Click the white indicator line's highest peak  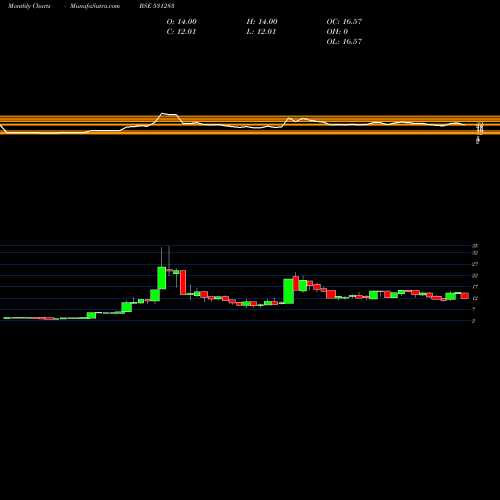pyautogui.click(x=163, y=114)
